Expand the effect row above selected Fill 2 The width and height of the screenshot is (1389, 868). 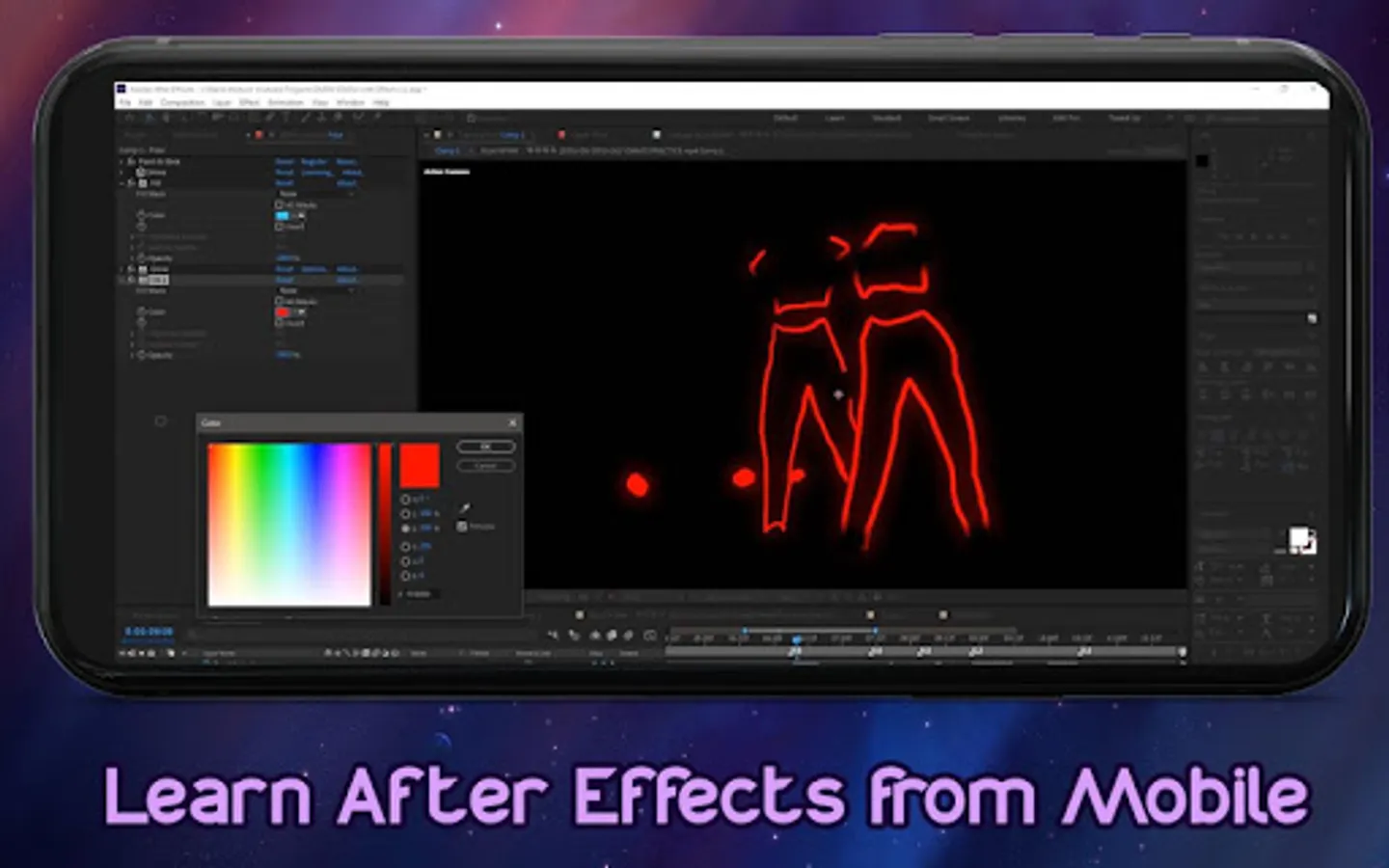click(122, 268)
